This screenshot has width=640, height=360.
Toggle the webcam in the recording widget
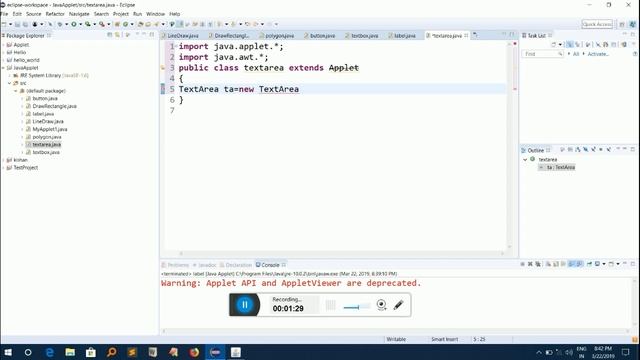pos(381,304)
